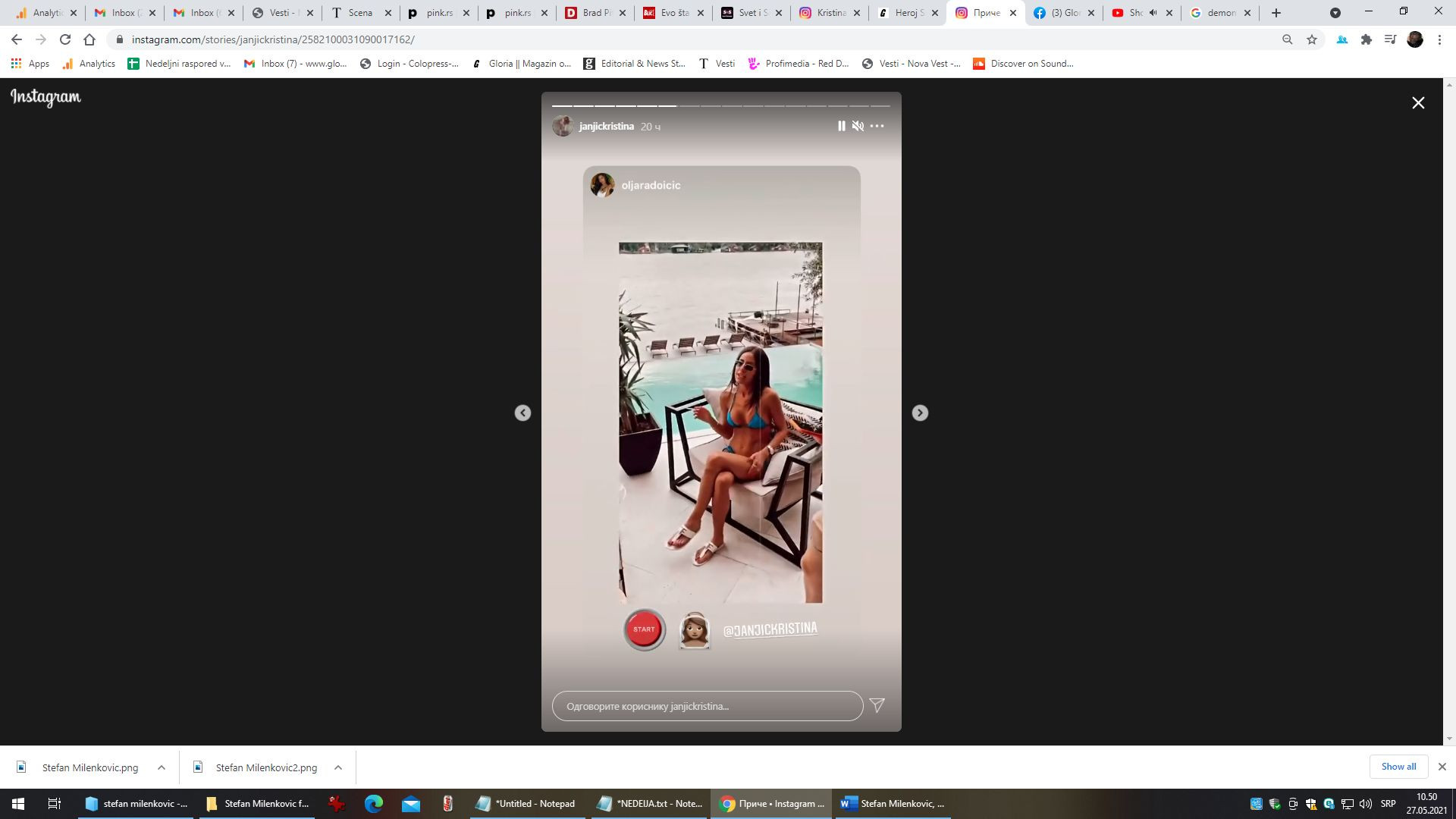The width and height of the screenshot is (1456, 819).
Task: Open tab search dropdown in Chrome
Action: 1335,13
